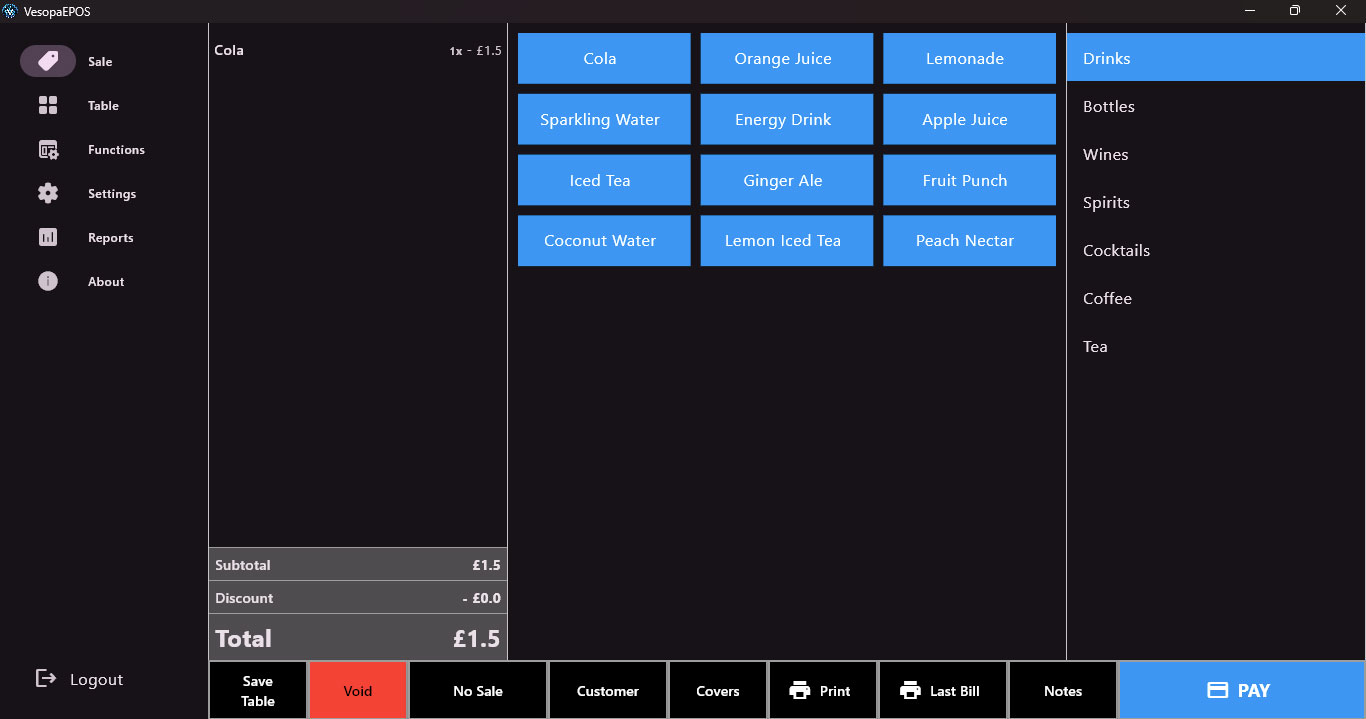Select the Cola line in the order list
Viewport: 1366px width, 719px height.
[x=358, y=50]
